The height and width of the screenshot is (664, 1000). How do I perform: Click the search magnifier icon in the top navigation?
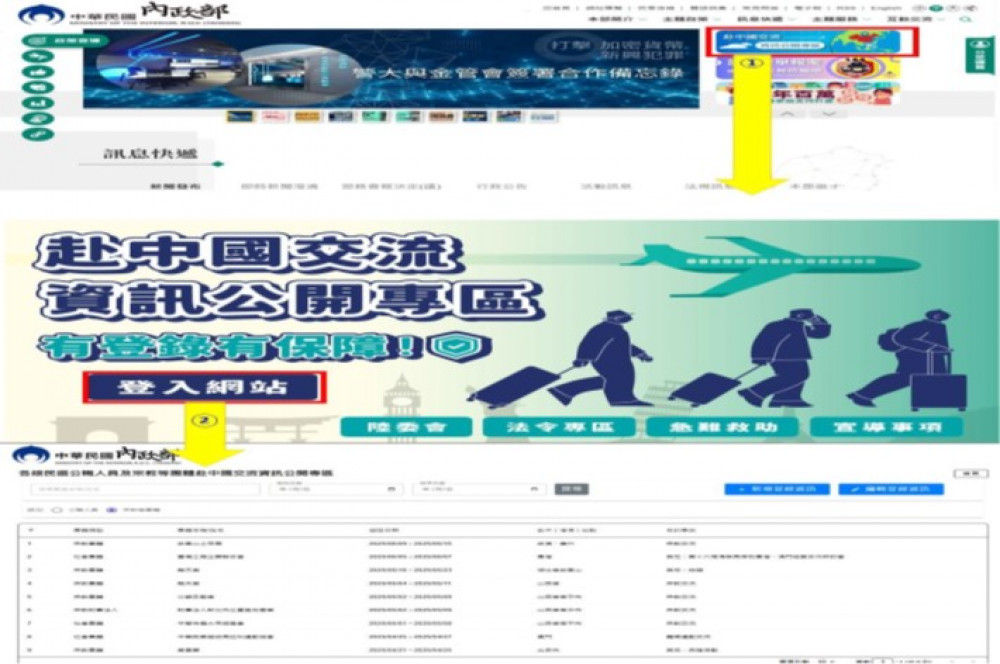pos(965,19)
